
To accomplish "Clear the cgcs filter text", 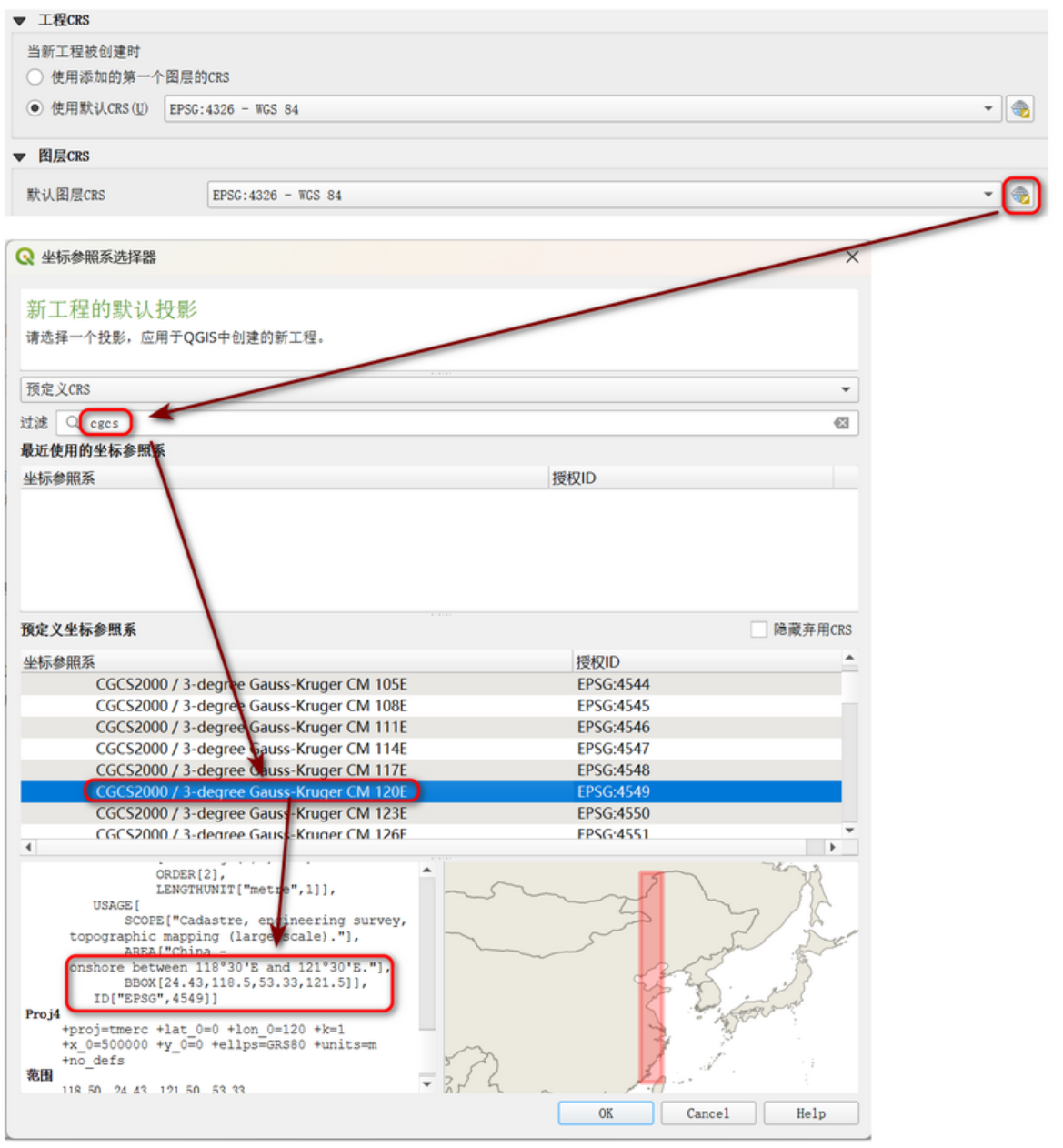I will tap(842, 423).
